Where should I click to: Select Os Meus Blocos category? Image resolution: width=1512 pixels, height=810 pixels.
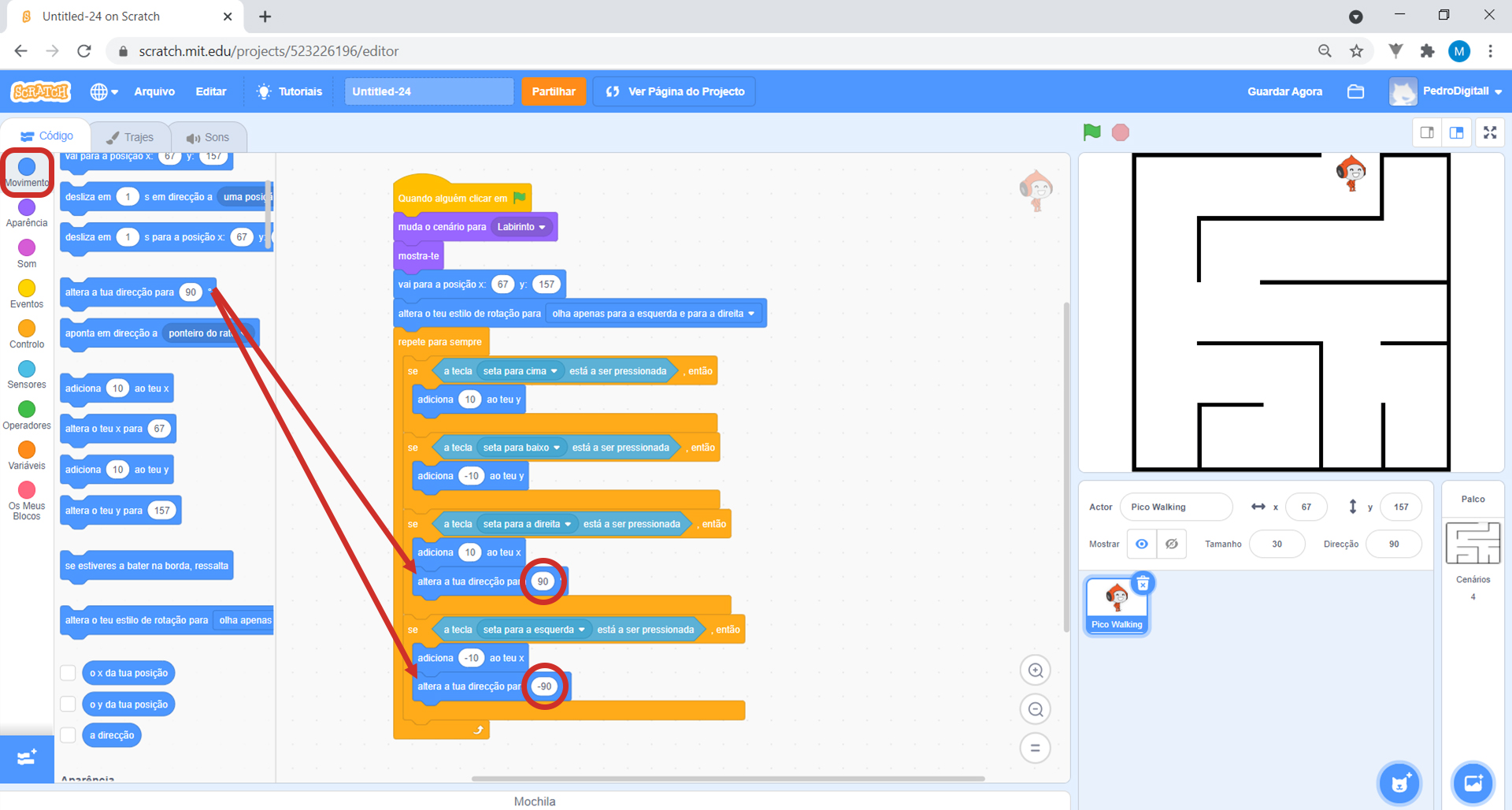click(27, 500)
